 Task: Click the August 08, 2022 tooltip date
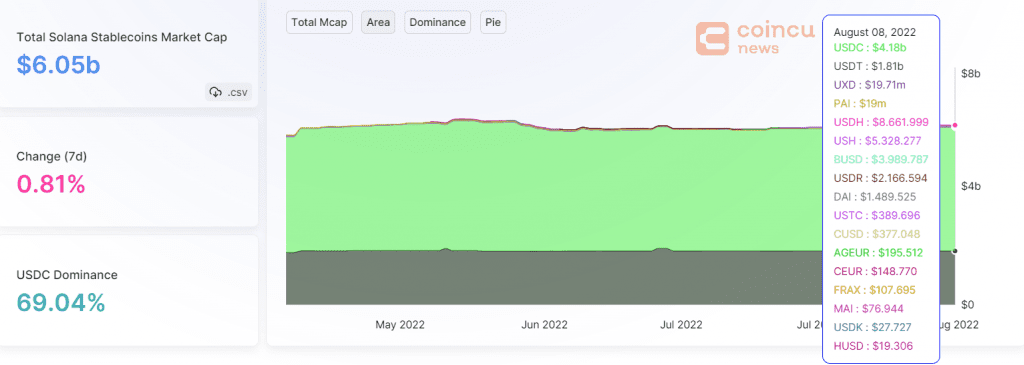875,32
